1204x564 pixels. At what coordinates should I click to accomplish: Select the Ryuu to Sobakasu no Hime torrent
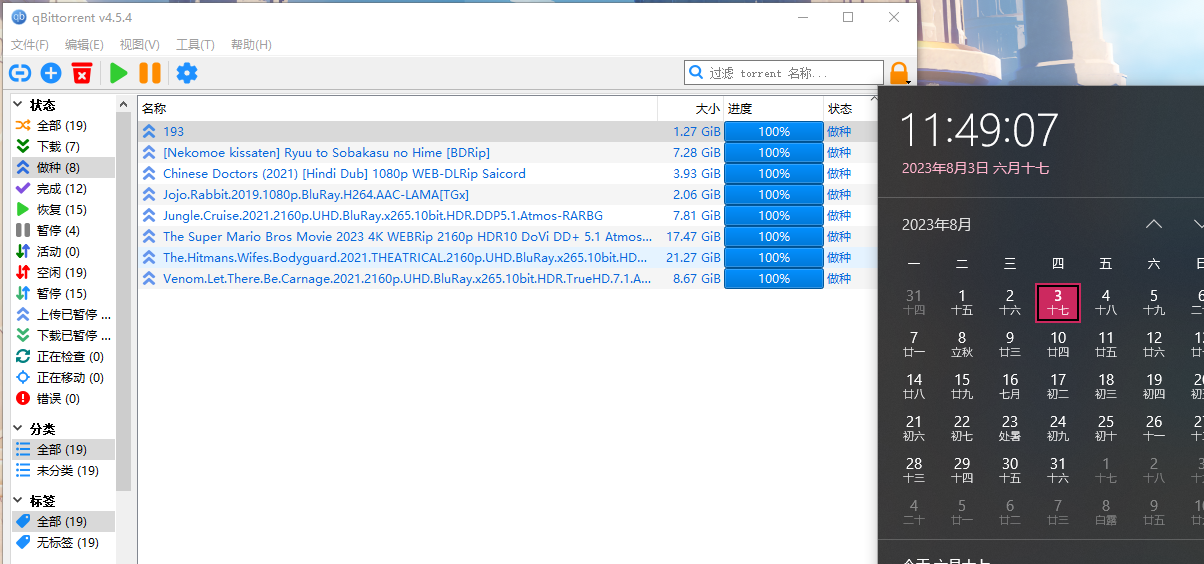507,153
